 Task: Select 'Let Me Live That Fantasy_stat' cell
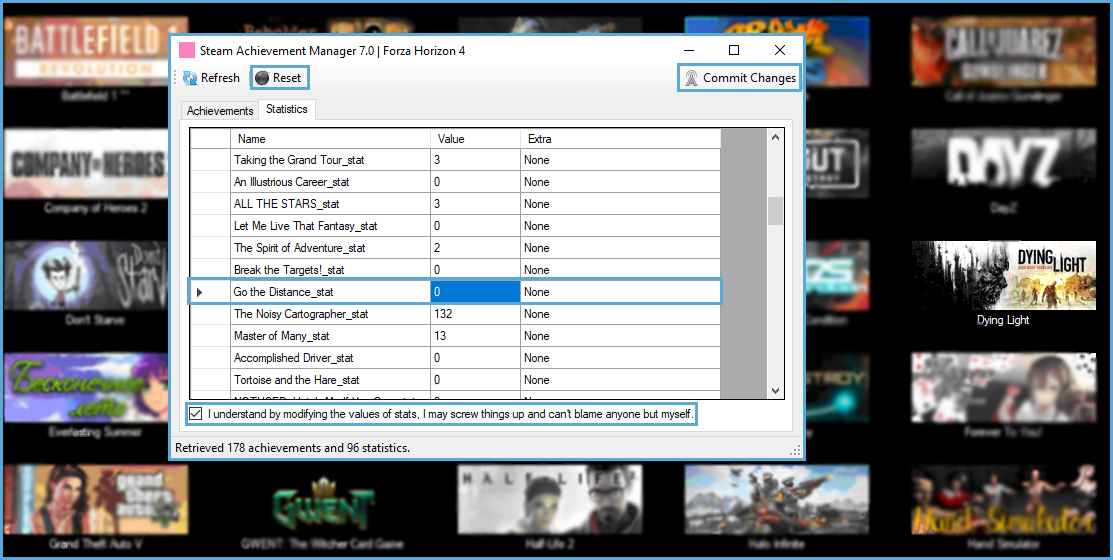coord(331,226)
